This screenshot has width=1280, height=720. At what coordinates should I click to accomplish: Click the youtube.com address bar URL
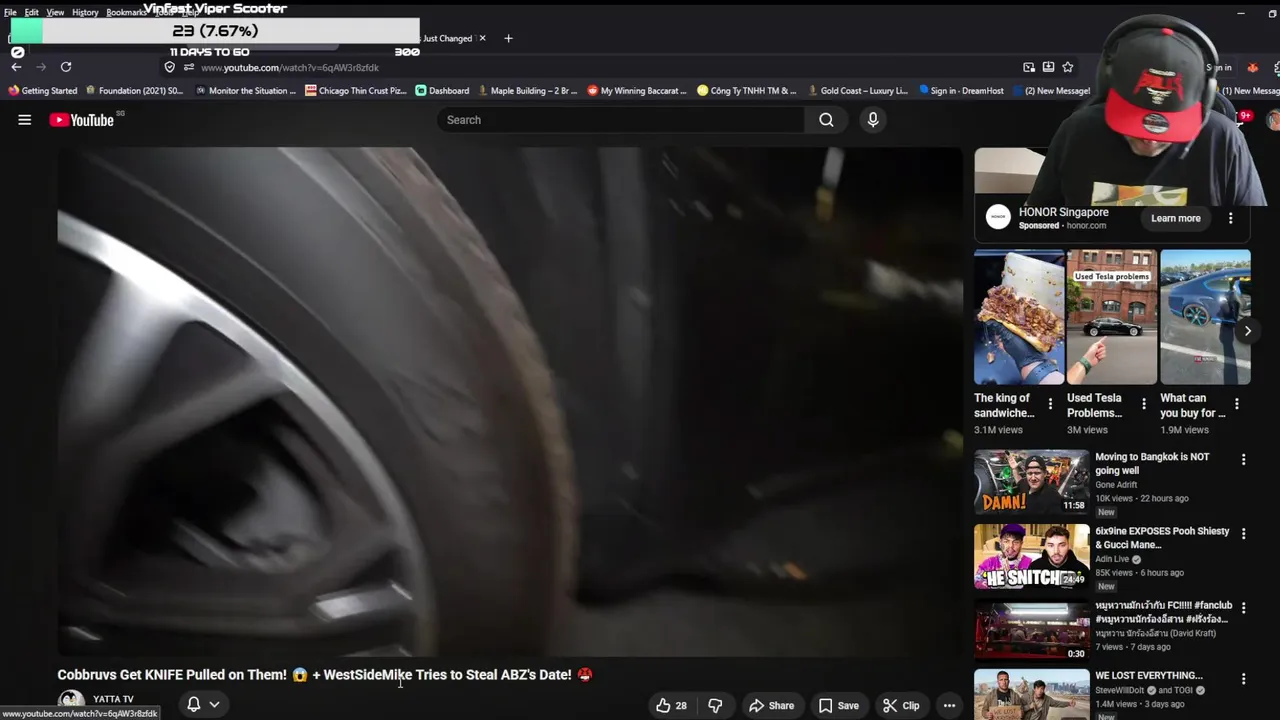pyautogui.click(x=290, y=67)
